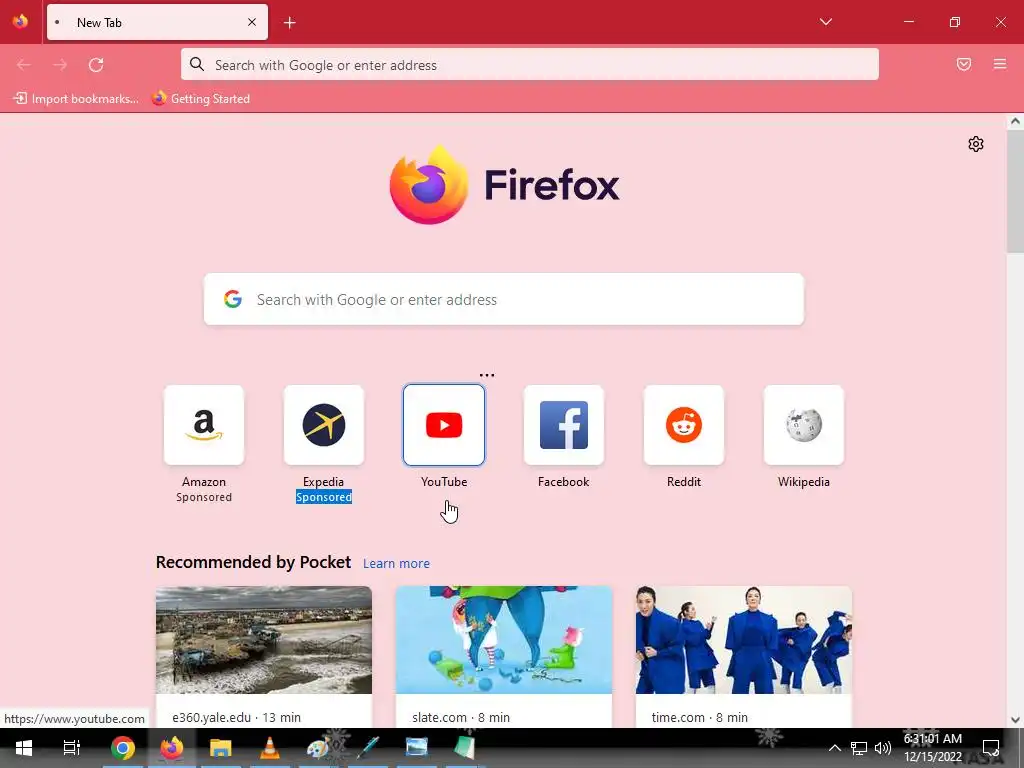Viewport: 1024px width, 768px height.
Task: Open VLC media player from taskbar
Action: (269, 748)
